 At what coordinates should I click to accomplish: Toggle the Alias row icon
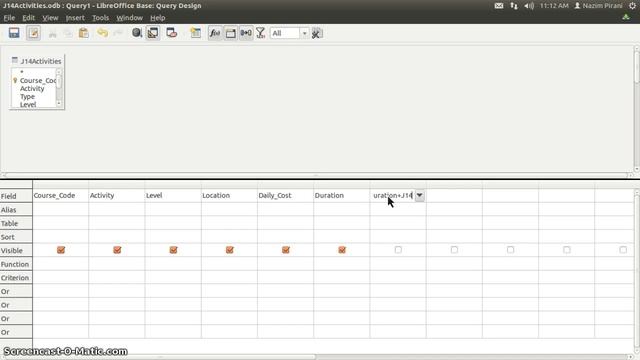coord(246,33)
